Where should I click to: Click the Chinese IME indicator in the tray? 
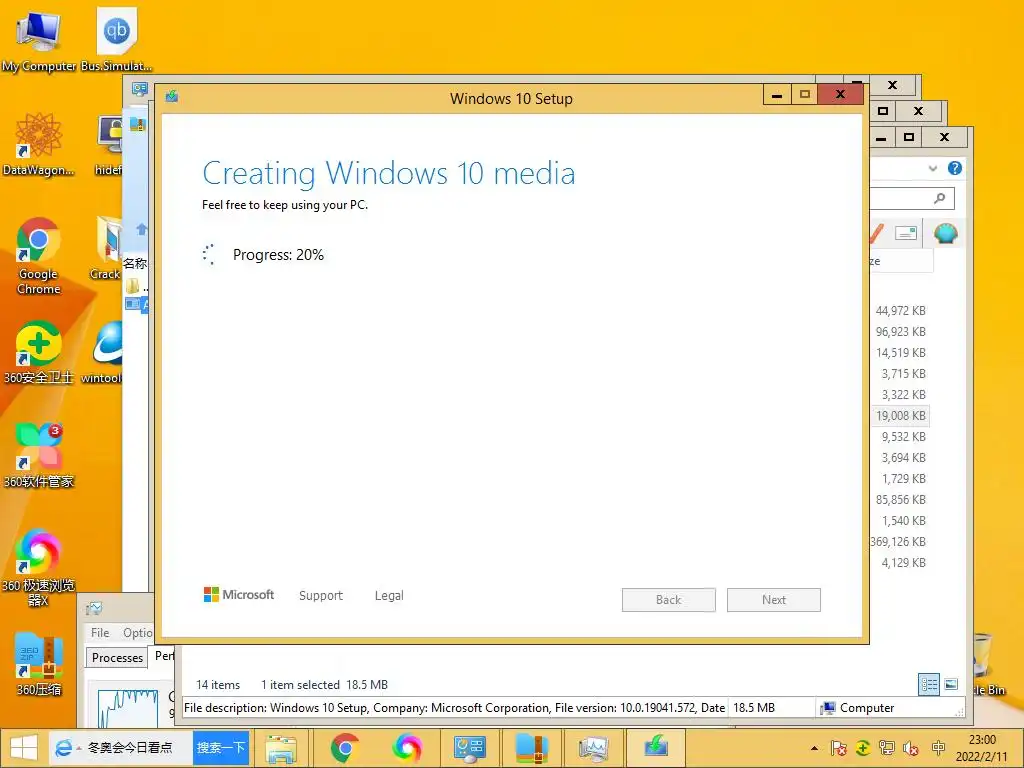pos(938,748)
